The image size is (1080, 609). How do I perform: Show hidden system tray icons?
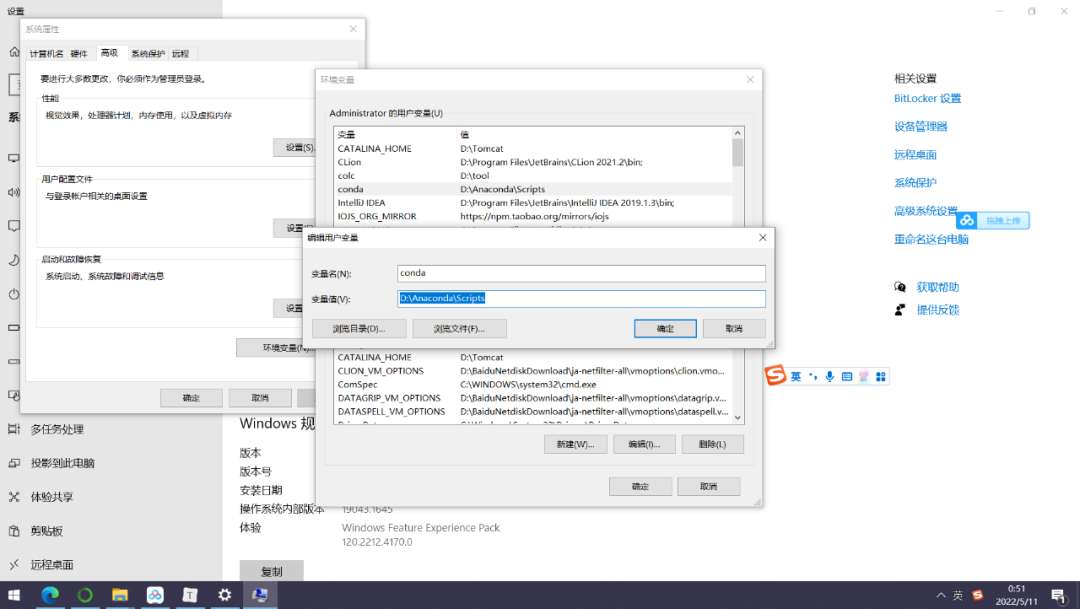coord(940,596)
